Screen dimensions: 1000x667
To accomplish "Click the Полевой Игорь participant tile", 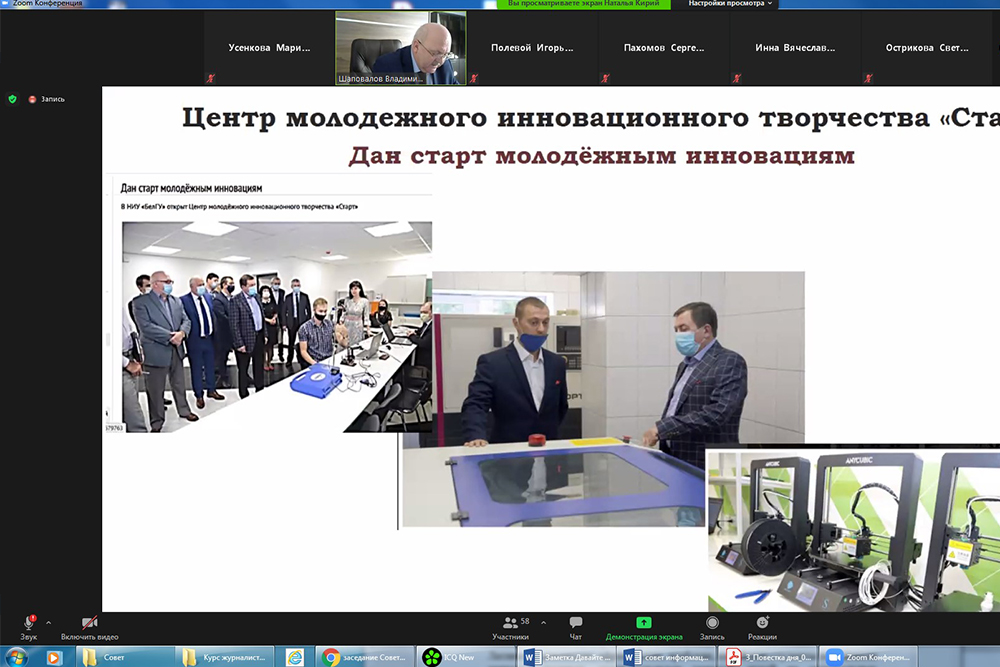I will coord(532,48).
